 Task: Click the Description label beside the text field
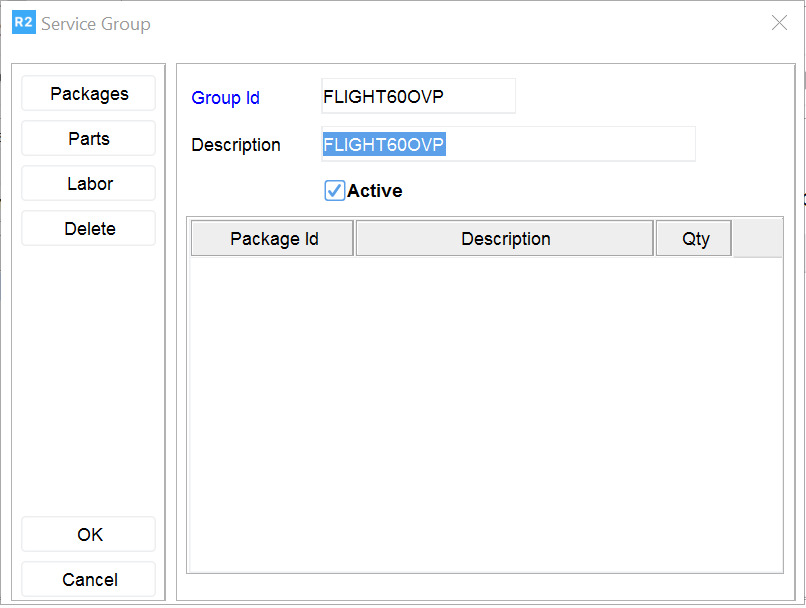(236, 145)
